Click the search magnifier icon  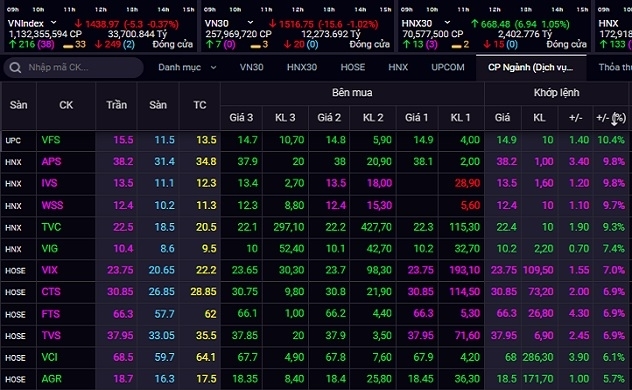(x=15, y=67)
